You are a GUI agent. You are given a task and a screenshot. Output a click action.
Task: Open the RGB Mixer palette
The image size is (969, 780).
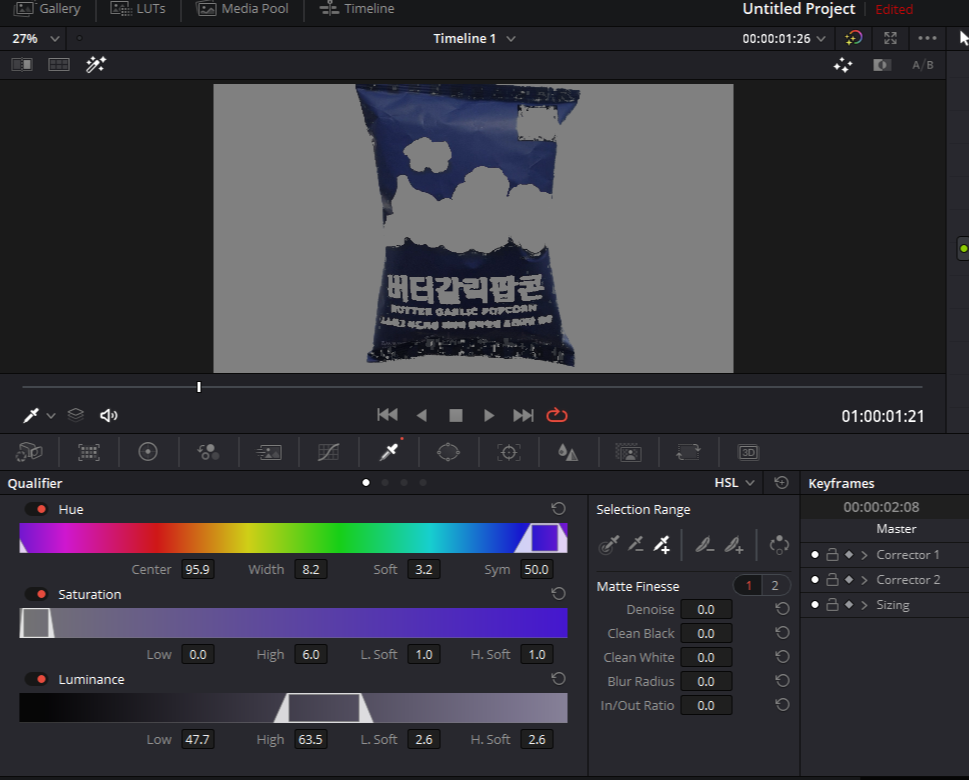[x=208, y=452]
